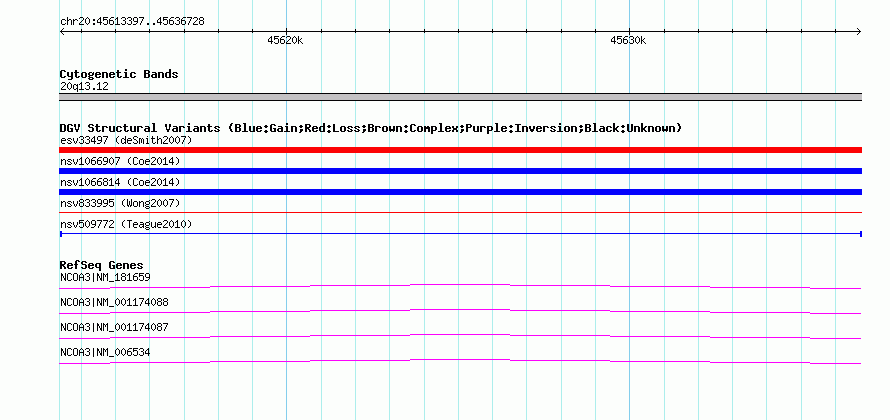Open the esv33497 (deSmith2007) variant label
Image resolution: width=890 pixels, height=420 pixels.
[x=126, y=140]
